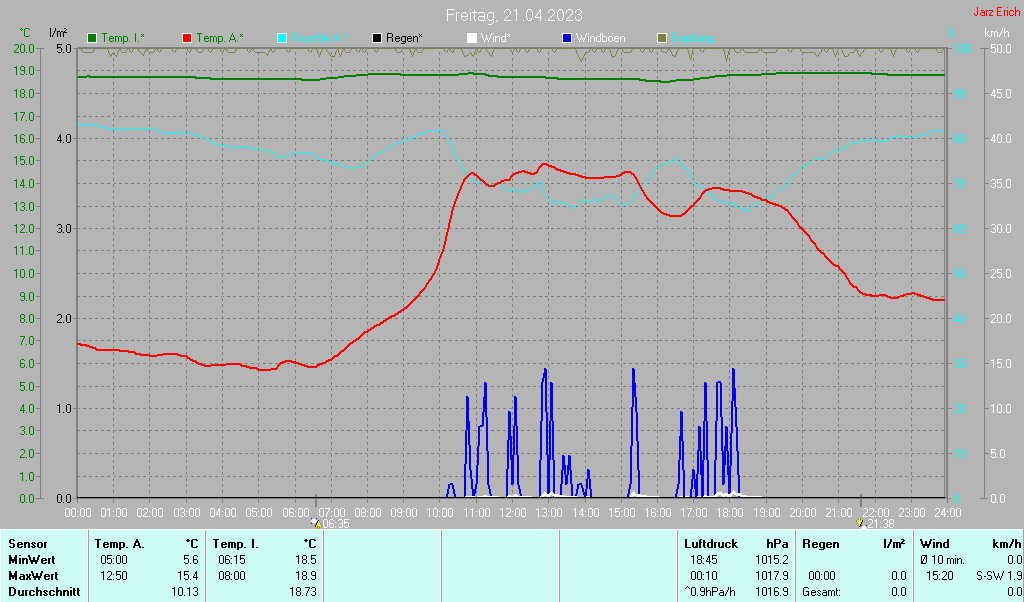Click the sunset marker icon at 21:38
The height and width of the screenshot is (602, 1024).
coord(861,522)
